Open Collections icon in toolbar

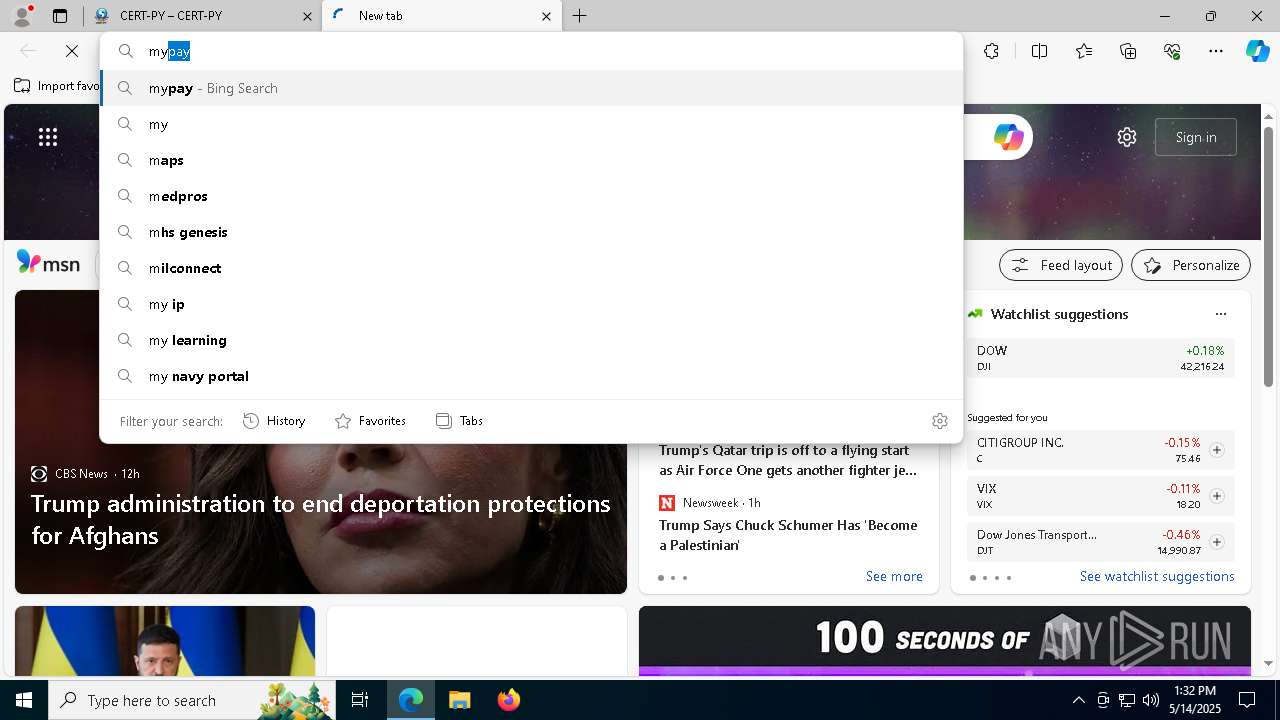click(1128, 51)
